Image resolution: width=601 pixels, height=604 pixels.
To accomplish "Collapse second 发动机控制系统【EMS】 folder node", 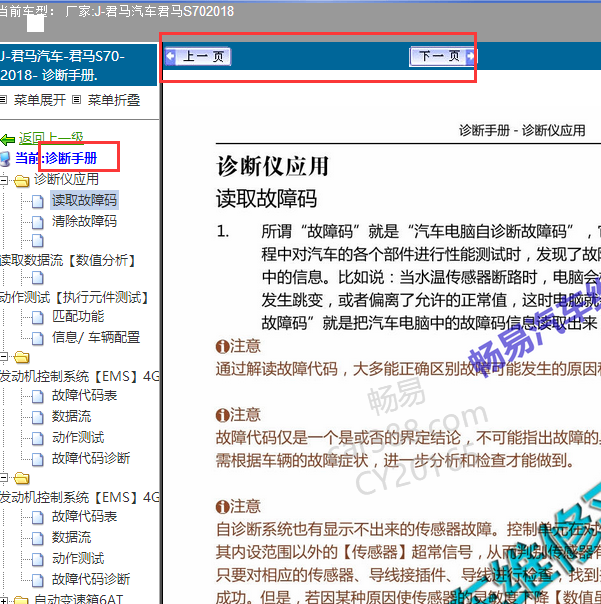I will point(3,478).
